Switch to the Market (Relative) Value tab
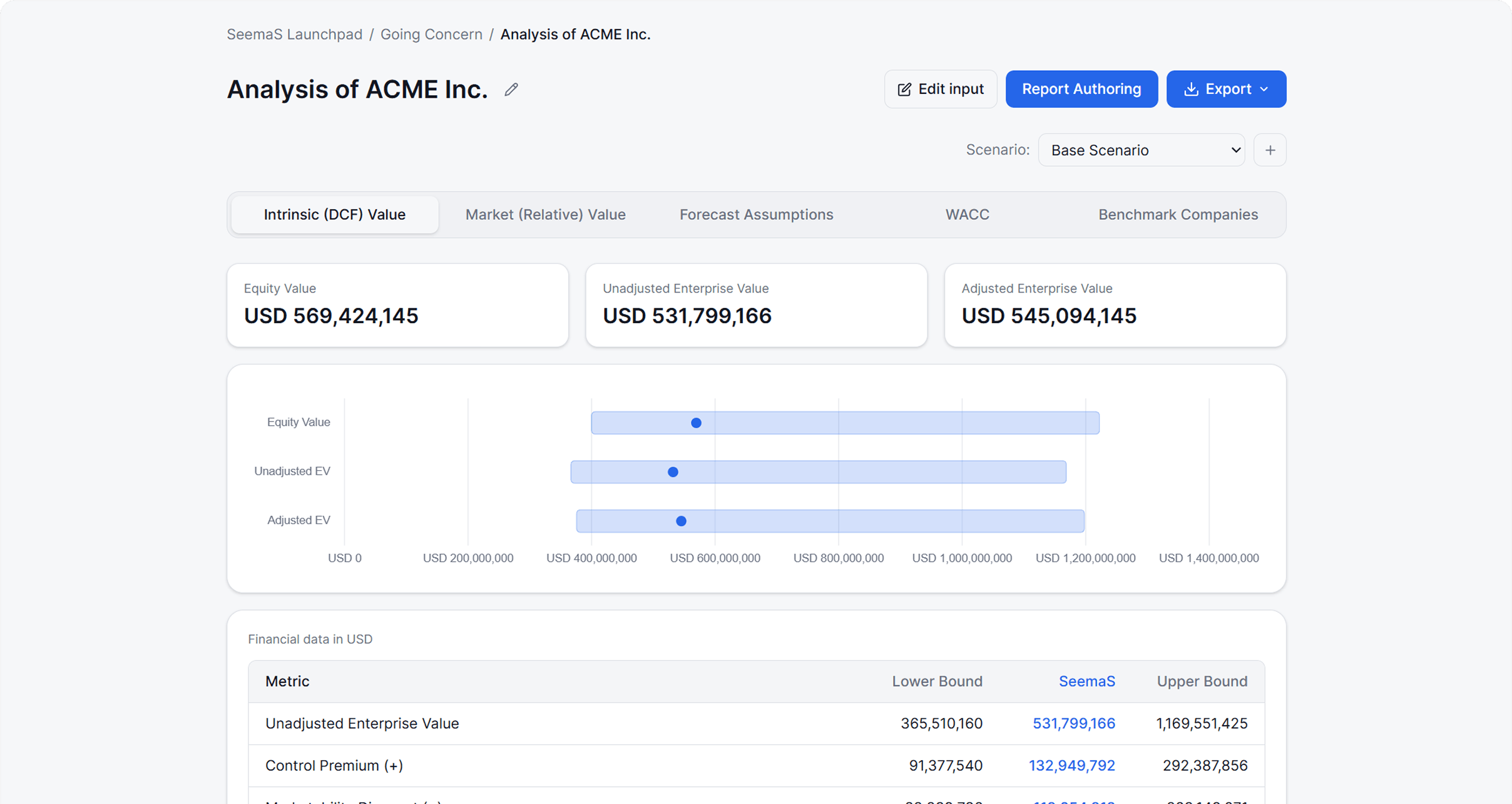The width and height of the screenshot is (1512, 804). tap(545, 215)
